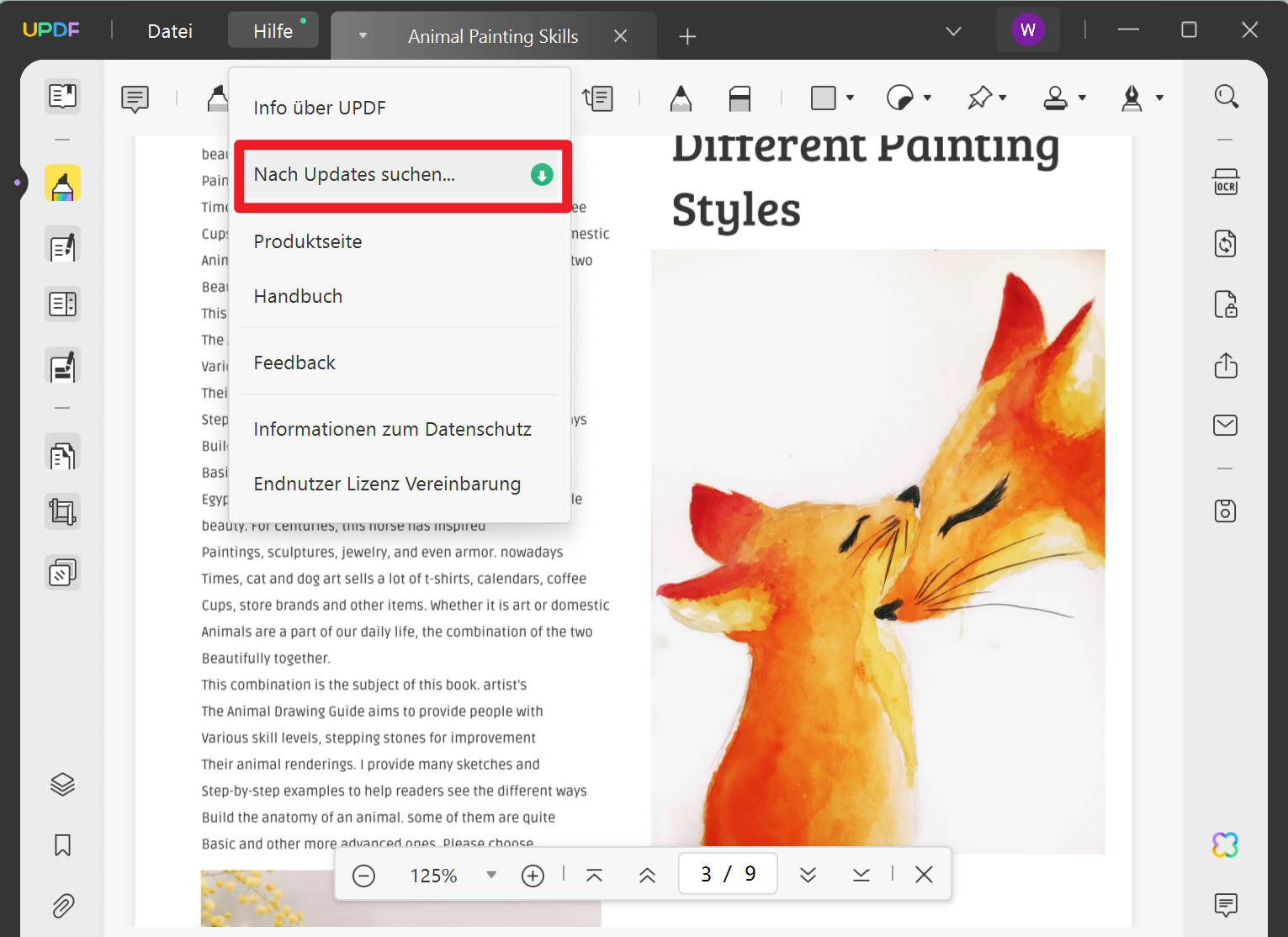1288x937 pixels.
Task: Choose Handbuch from the Hilfe menu
Action: point(298,296)
